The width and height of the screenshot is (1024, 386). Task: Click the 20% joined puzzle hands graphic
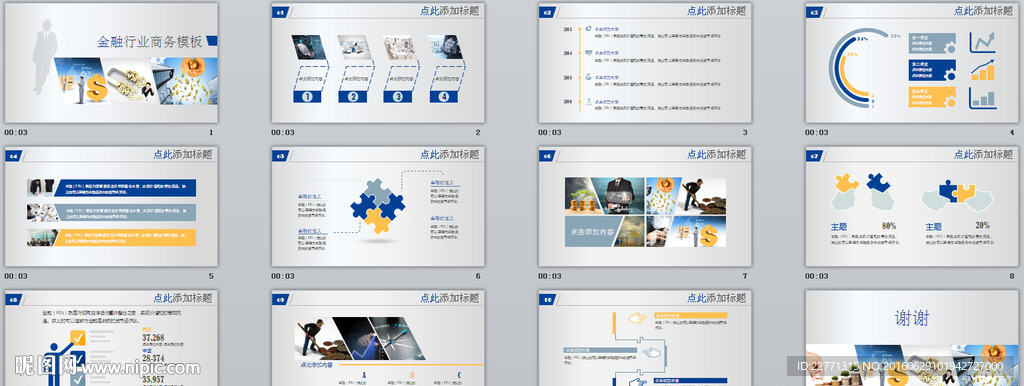(x=957, y=195)
